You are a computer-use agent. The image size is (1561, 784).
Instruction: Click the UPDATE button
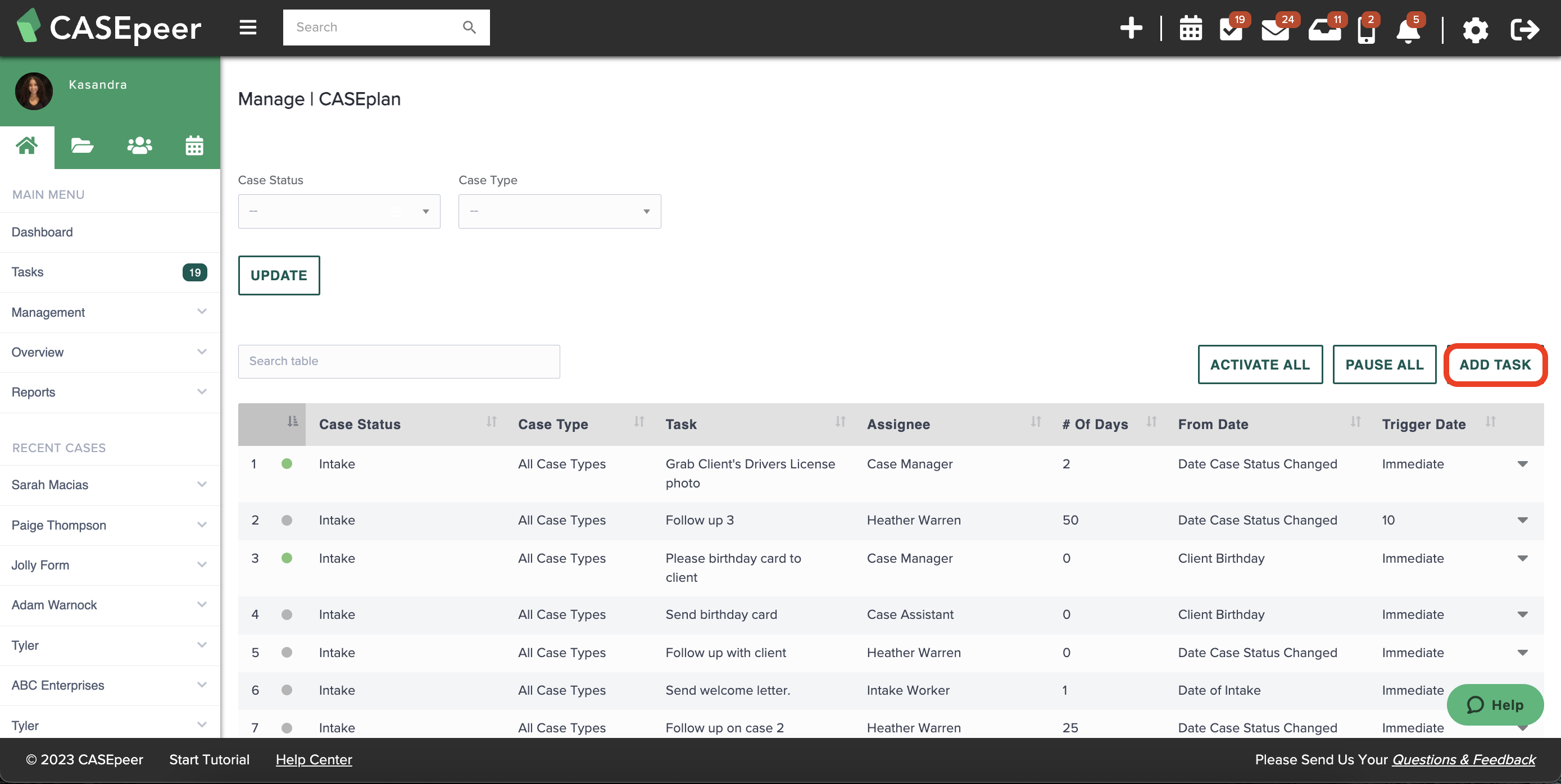[279, 275]
